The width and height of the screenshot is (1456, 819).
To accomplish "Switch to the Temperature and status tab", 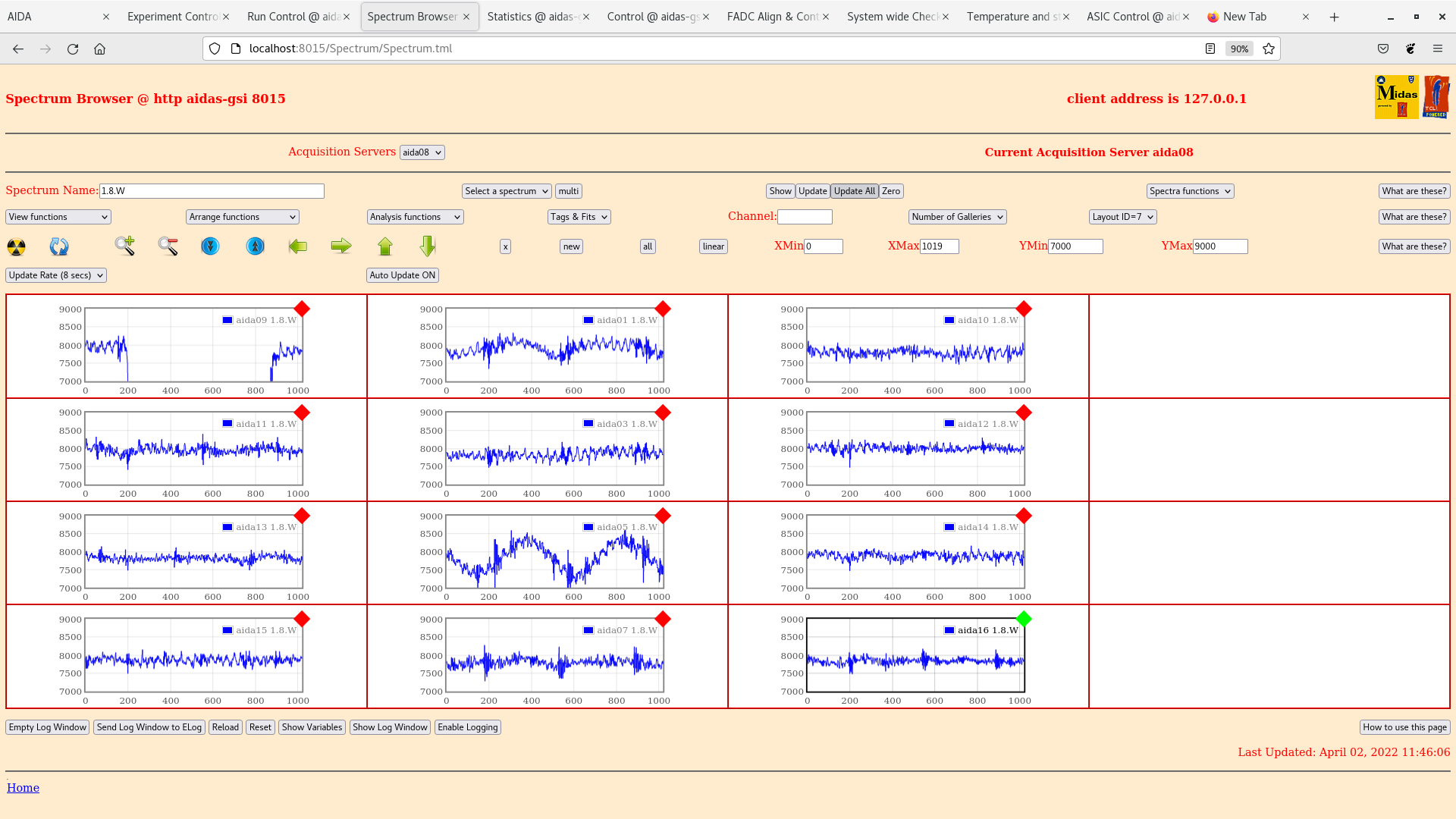I will pos(1012,17).
